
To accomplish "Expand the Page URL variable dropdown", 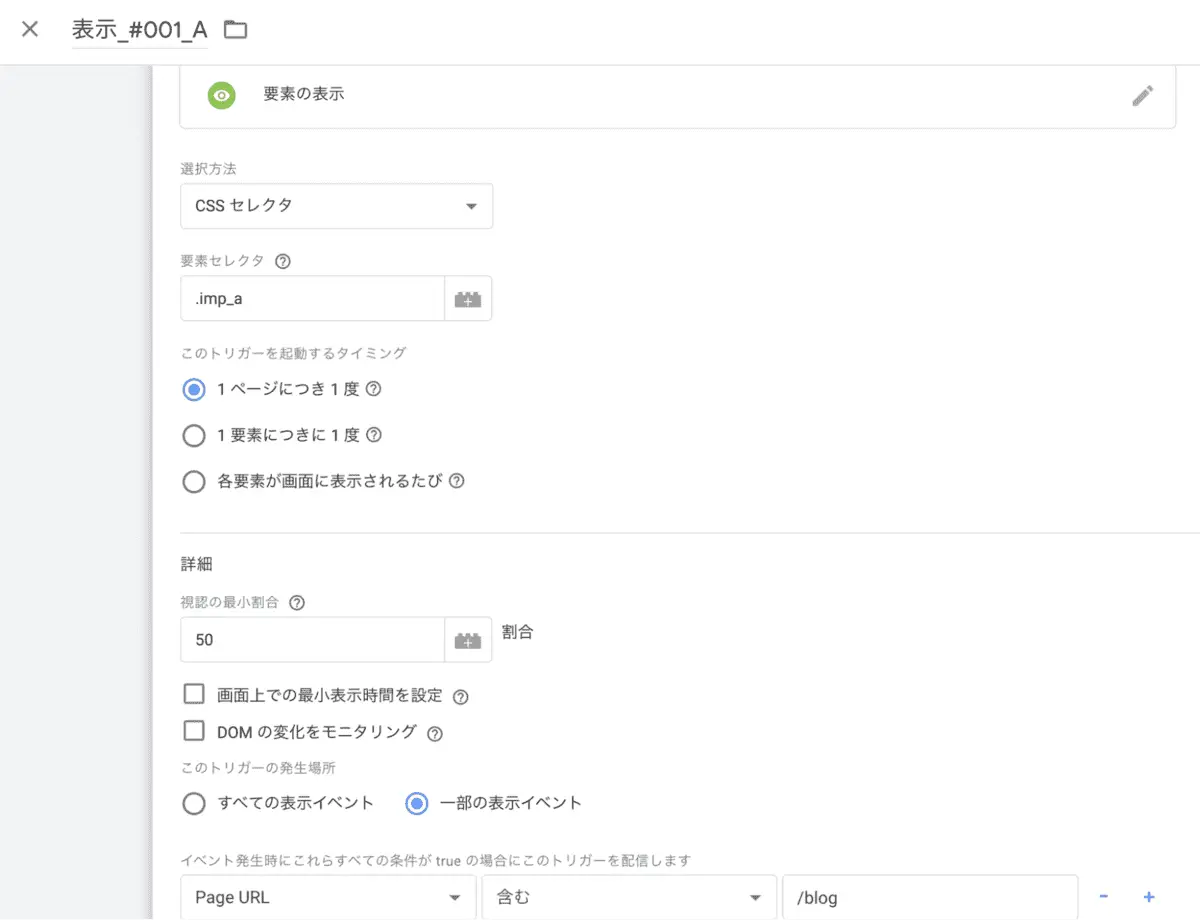I will pos(328,898).
